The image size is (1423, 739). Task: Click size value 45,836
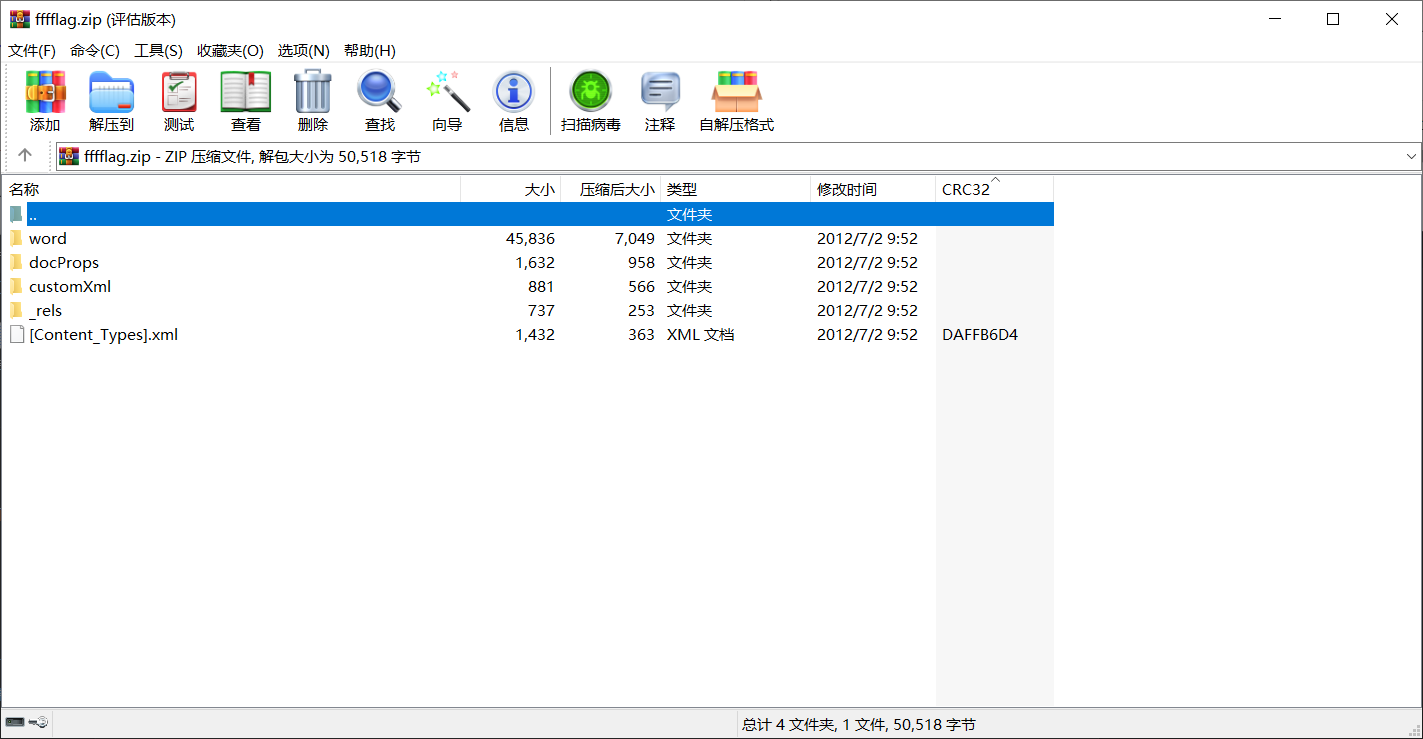coord(531,238)
